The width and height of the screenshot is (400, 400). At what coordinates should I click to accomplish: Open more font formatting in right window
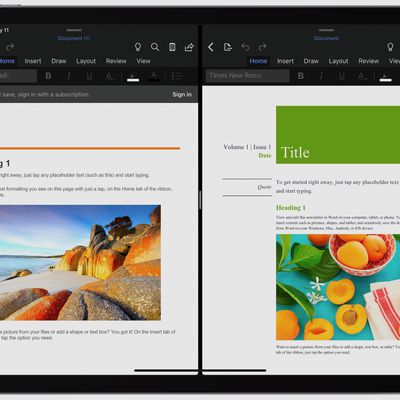[363, 76]
